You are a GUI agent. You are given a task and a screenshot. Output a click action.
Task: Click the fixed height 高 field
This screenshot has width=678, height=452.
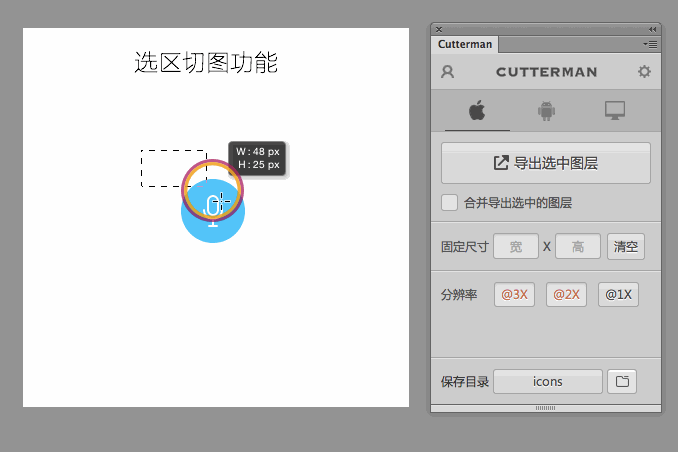coord(577,246)
